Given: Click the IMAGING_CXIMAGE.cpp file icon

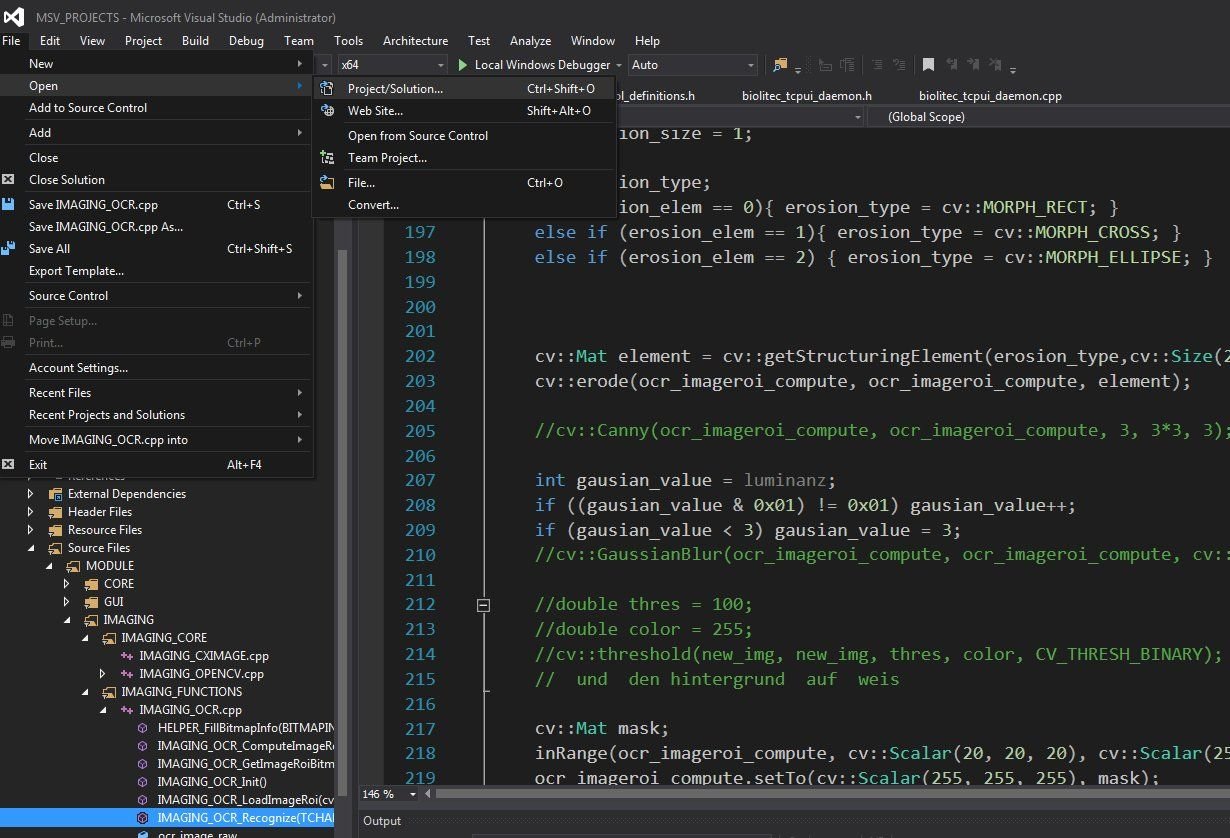Looking at the screenshot, I should point(127,656).
